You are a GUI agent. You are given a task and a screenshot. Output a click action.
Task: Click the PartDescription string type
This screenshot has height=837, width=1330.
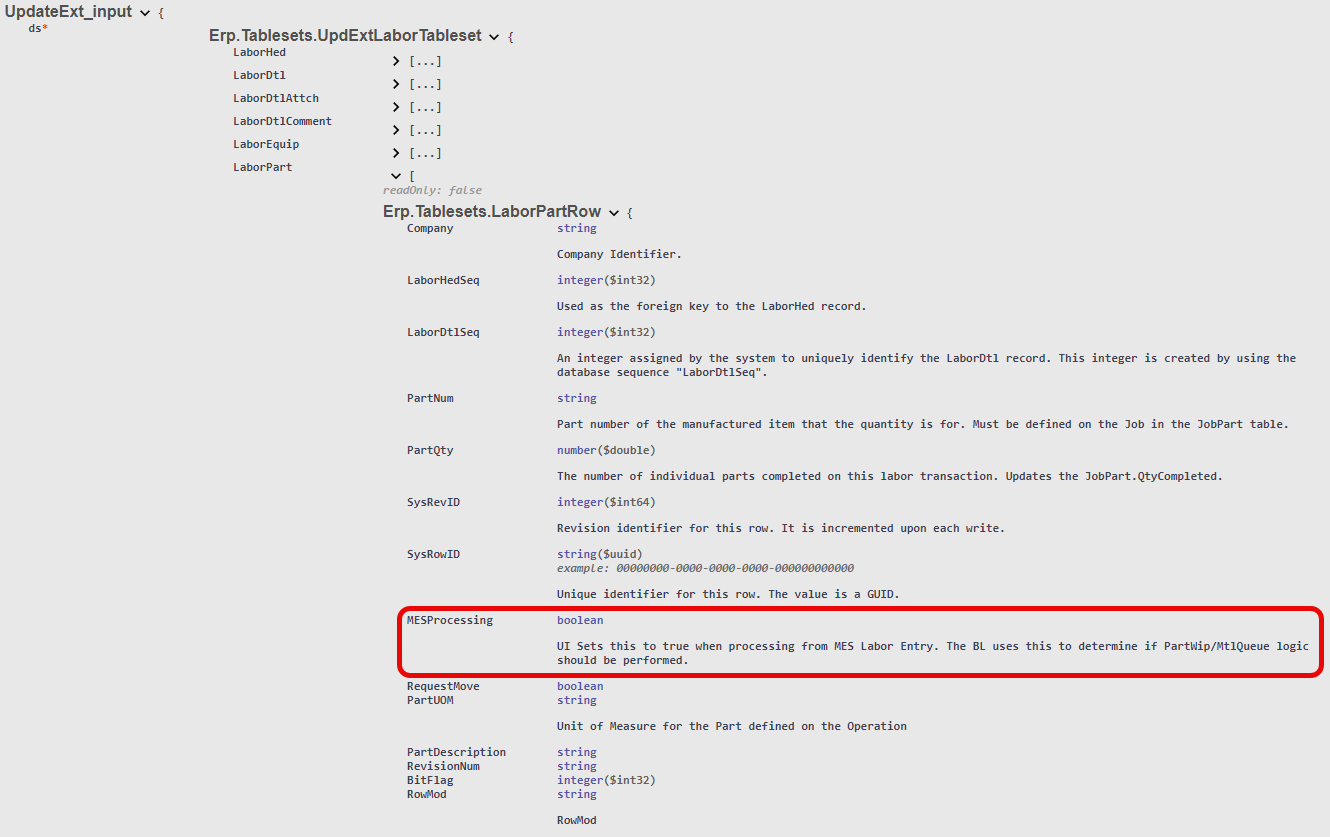pyautogui.click(x=576, y=752)
